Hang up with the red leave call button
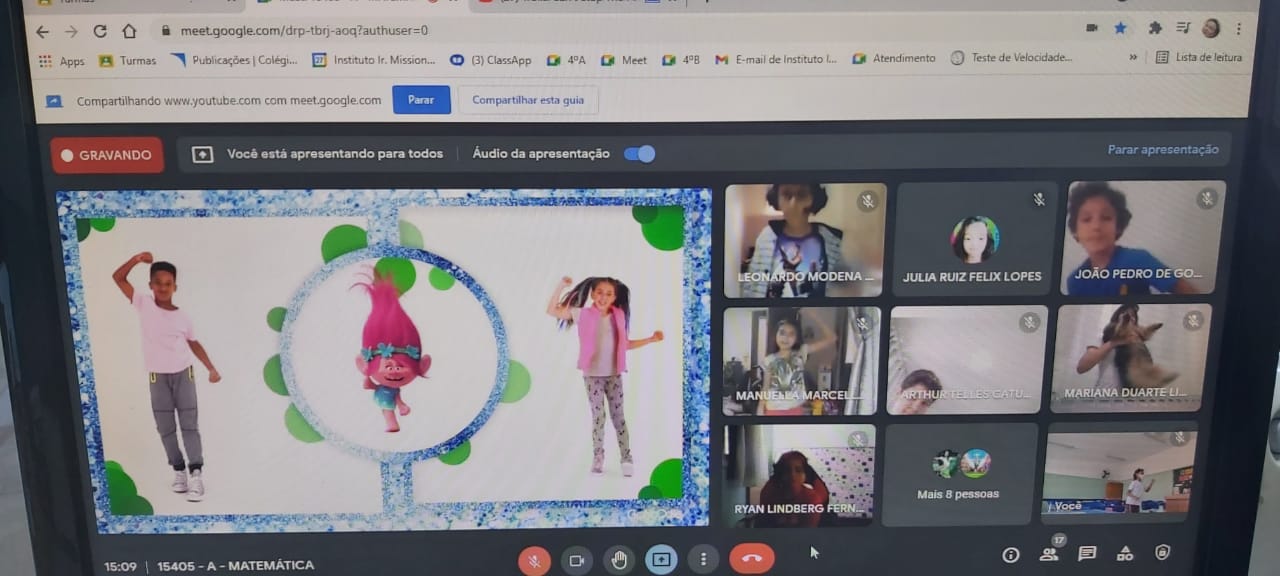Image resolution: width=1280 pixels, height=576 pixels. [x=752, y=558]
